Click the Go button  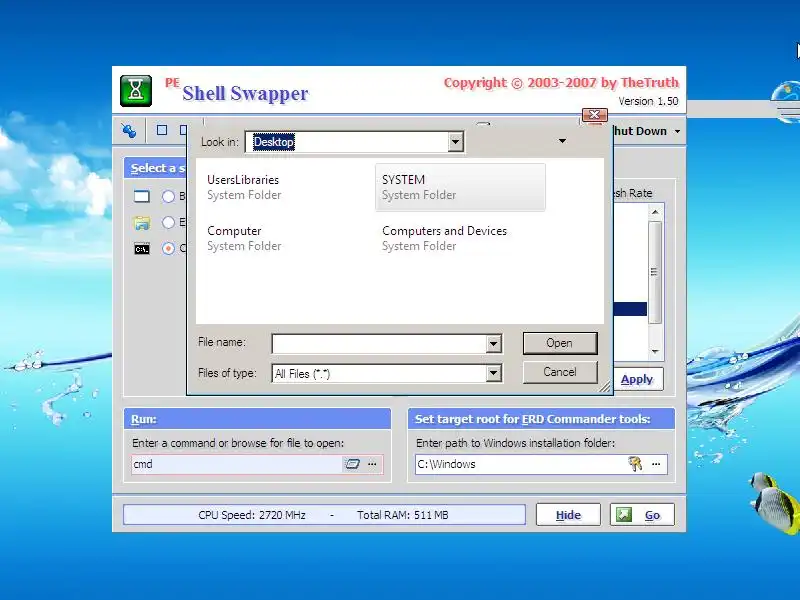[x=642, y=515]
